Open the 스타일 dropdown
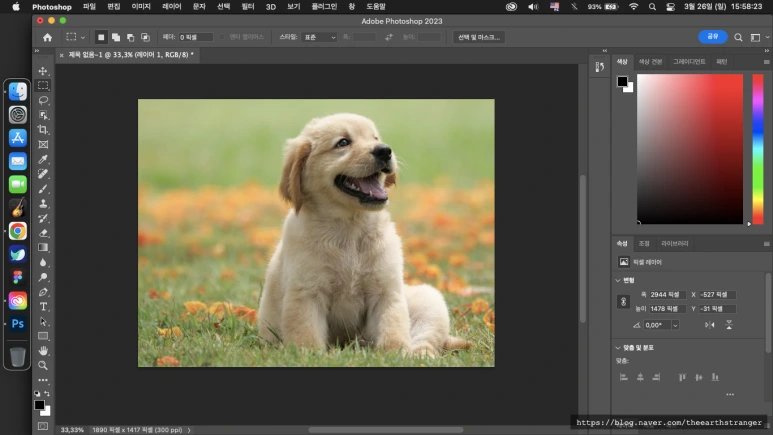The width and height of the screenshot is (773, 435). click(319, 37)
